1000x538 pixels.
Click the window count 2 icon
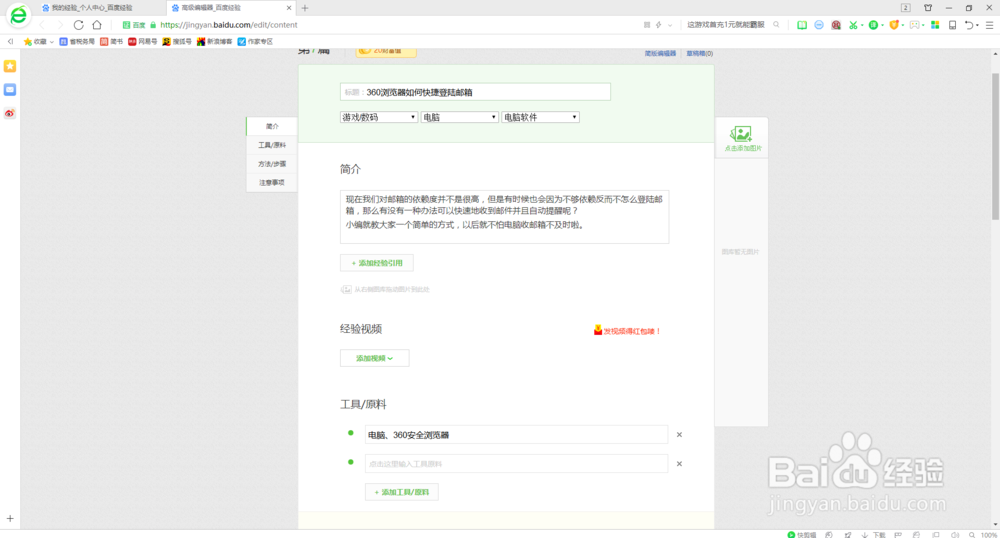(x=906, y=8)
